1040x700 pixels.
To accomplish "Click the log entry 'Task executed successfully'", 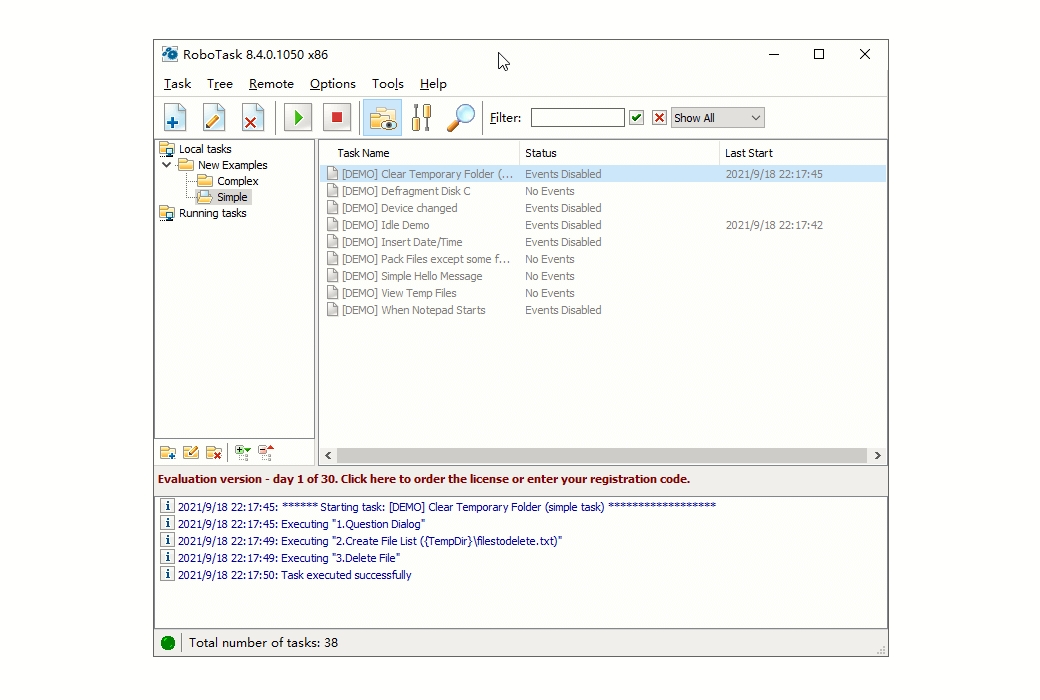I will tap(294, 575).
